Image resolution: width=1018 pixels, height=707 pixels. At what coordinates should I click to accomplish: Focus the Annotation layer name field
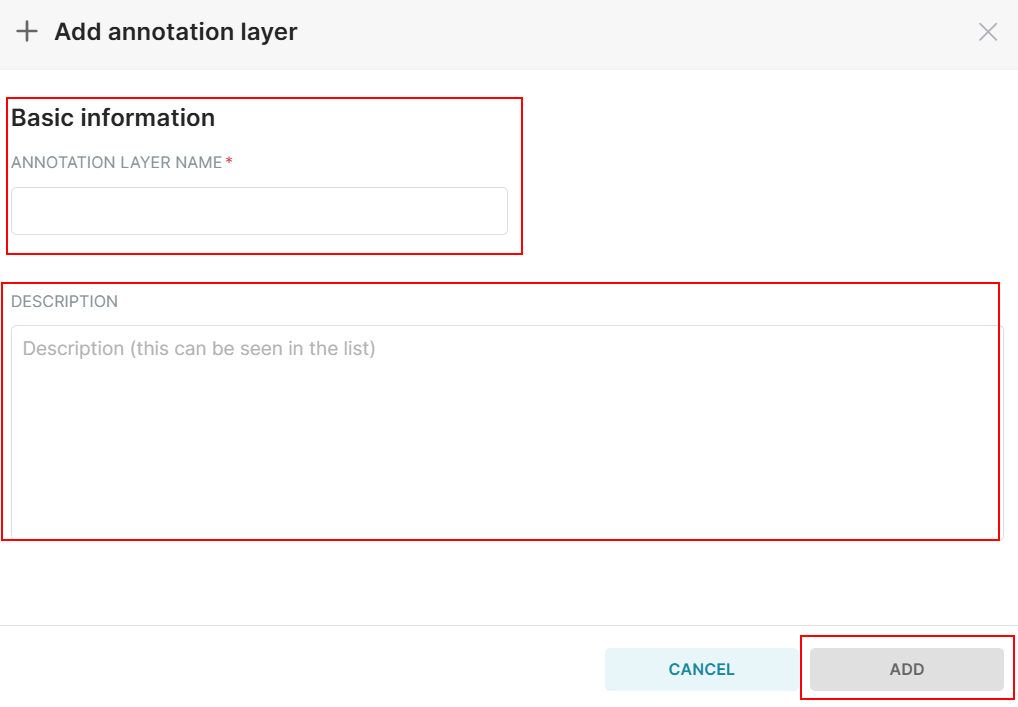coord(259,211)
